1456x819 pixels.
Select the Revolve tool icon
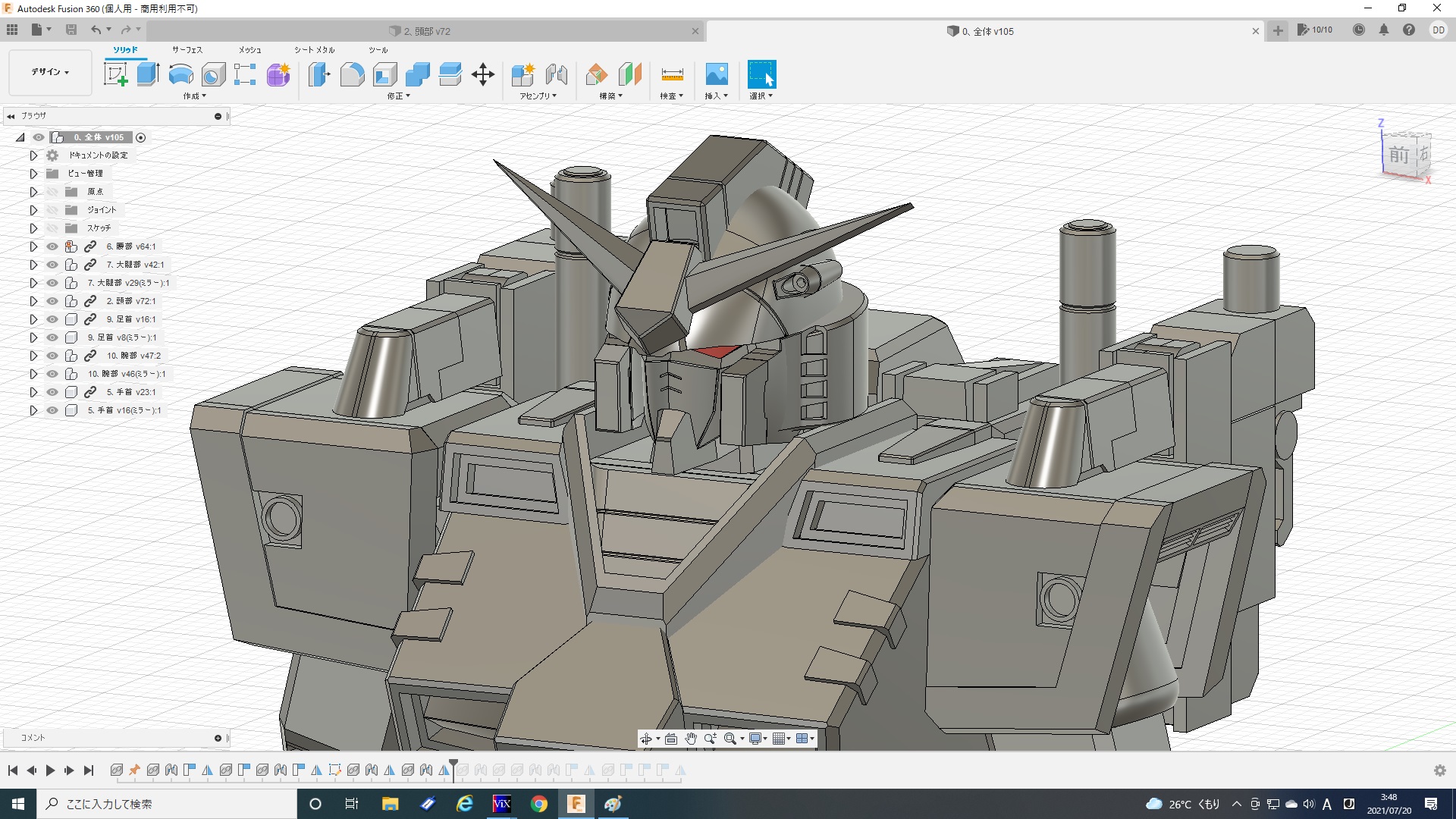click(180, 74)
